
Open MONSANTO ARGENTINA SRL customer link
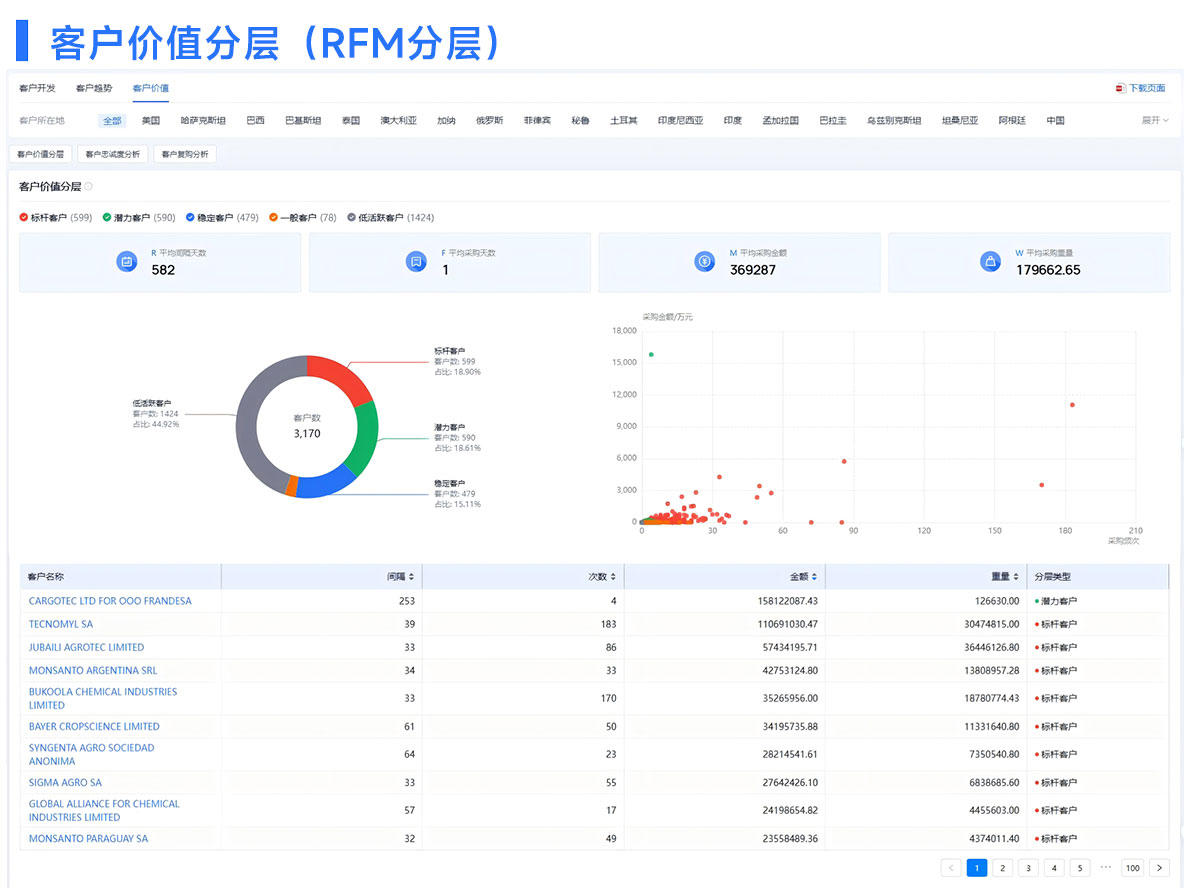point(93,671)
